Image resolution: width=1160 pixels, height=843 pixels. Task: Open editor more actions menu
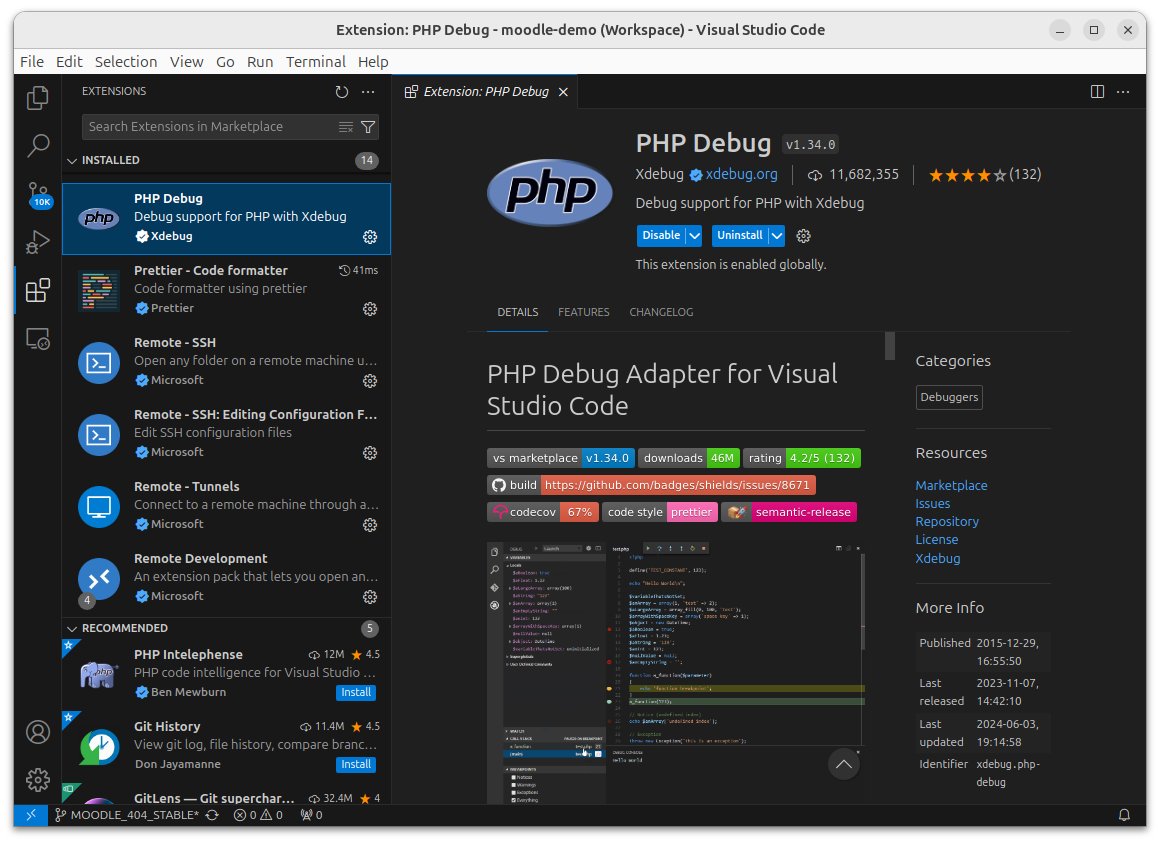click(1123, 92)
